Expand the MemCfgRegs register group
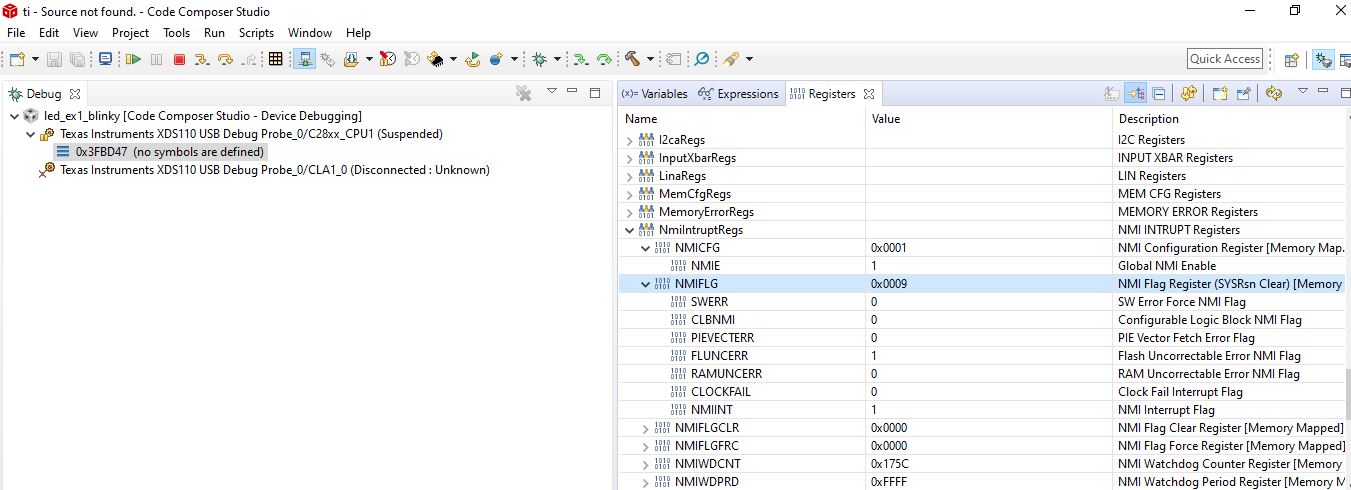This screenshot has height=490, width=1351. [x=629, y=194]
